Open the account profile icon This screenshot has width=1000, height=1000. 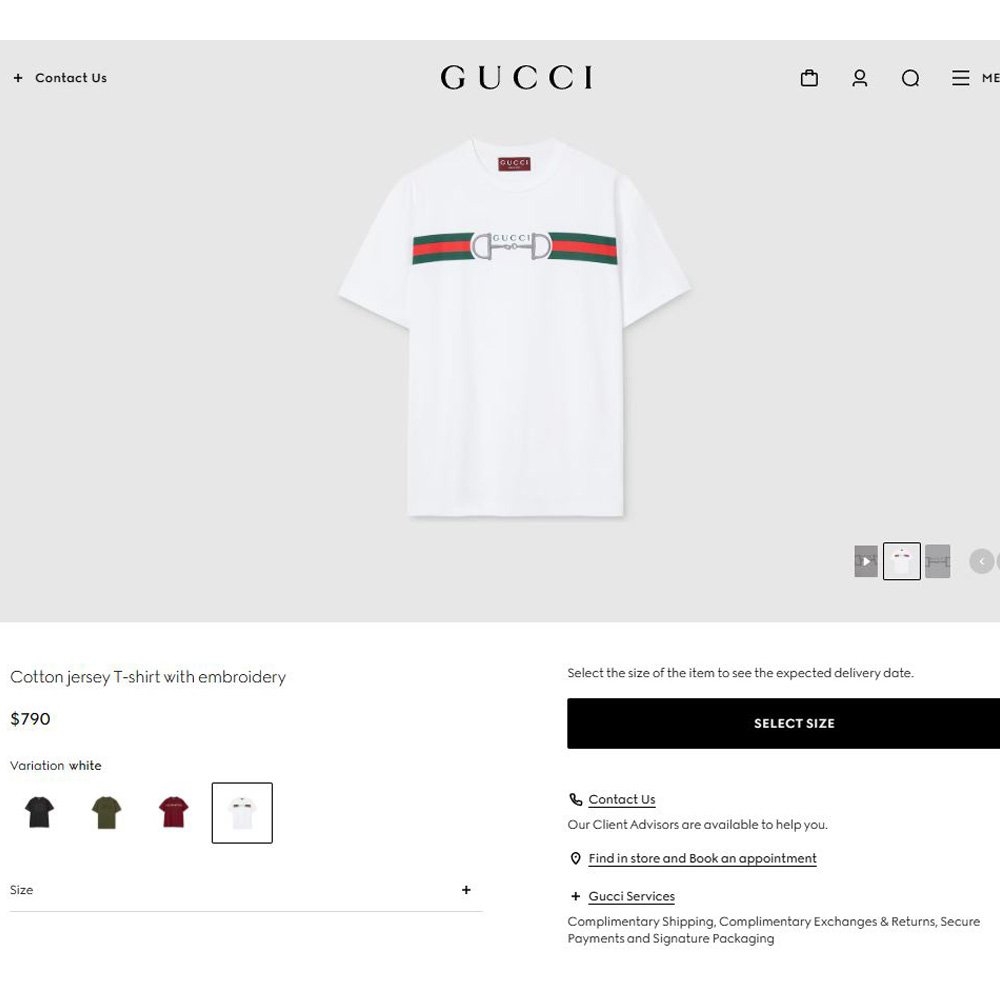coord(859,78)
